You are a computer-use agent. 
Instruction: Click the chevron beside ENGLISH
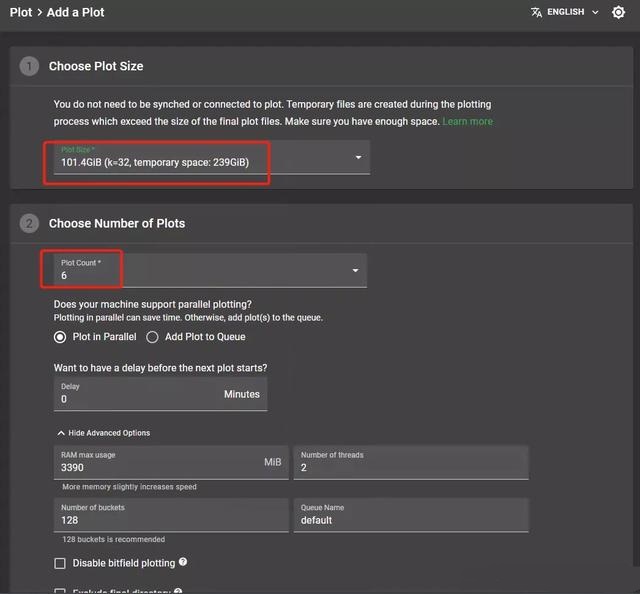[595, 12]
